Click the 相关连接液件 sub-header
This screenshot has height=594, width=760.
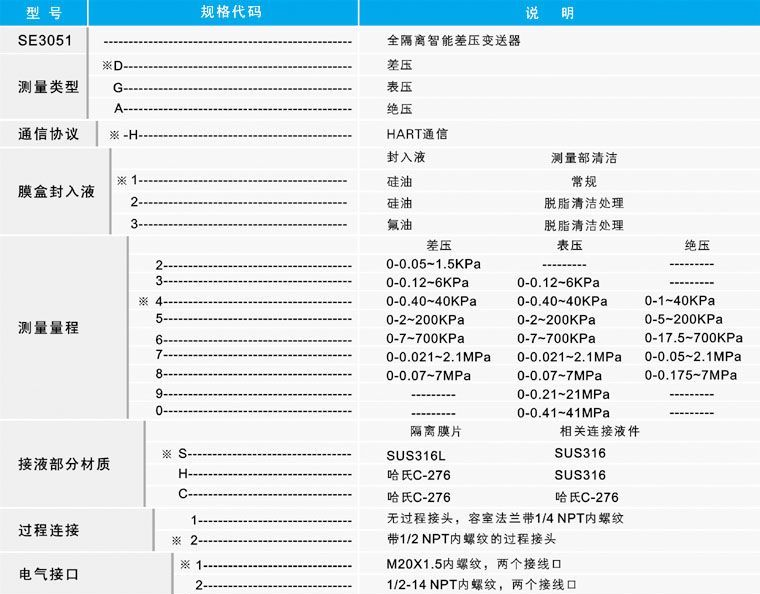pyautogui.click(x=600, y=431)
